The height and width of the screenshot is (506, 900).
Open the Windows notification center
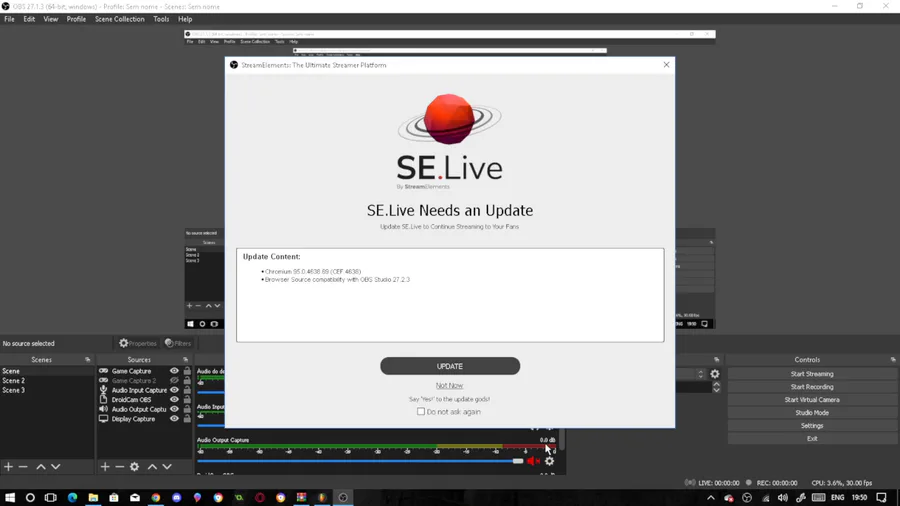(882, 497)
